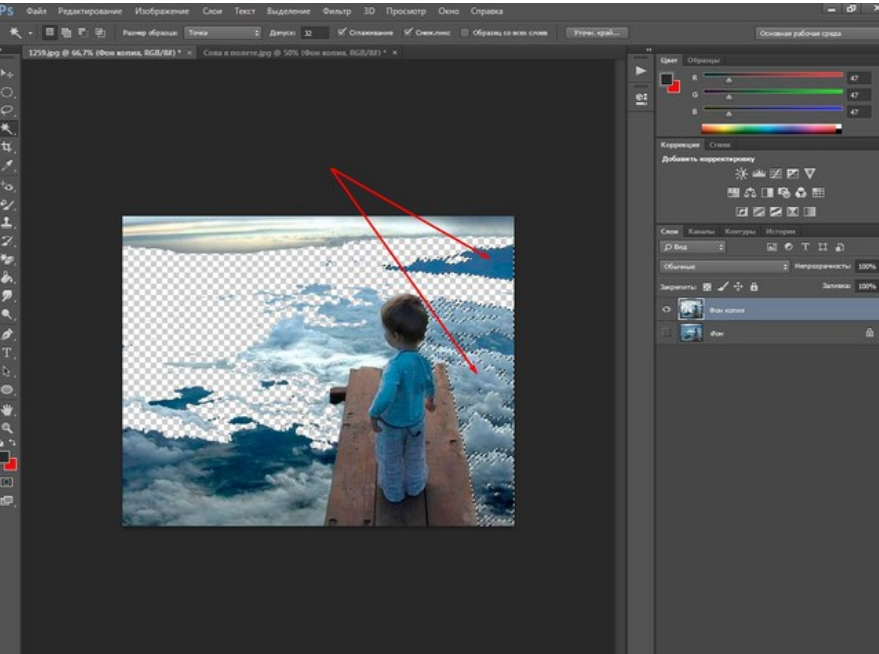This screenshot has width=879, height=654.
Task: Select the Ellipse shape tool
Action: (x=7, y=390)
